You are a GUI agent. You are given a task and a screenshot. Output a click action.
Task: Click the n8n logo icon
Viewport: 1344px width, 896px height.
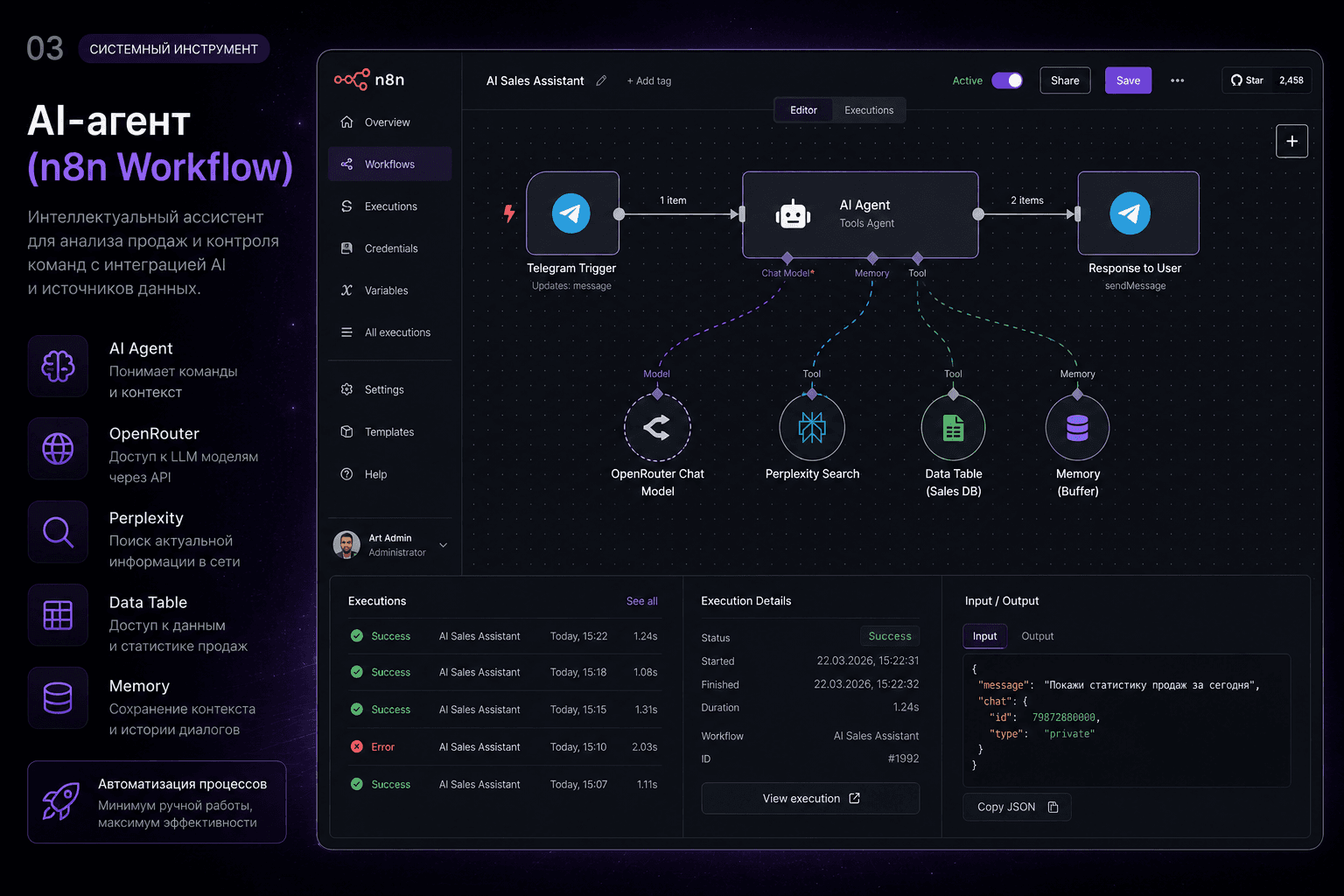[x=352, y=80]
